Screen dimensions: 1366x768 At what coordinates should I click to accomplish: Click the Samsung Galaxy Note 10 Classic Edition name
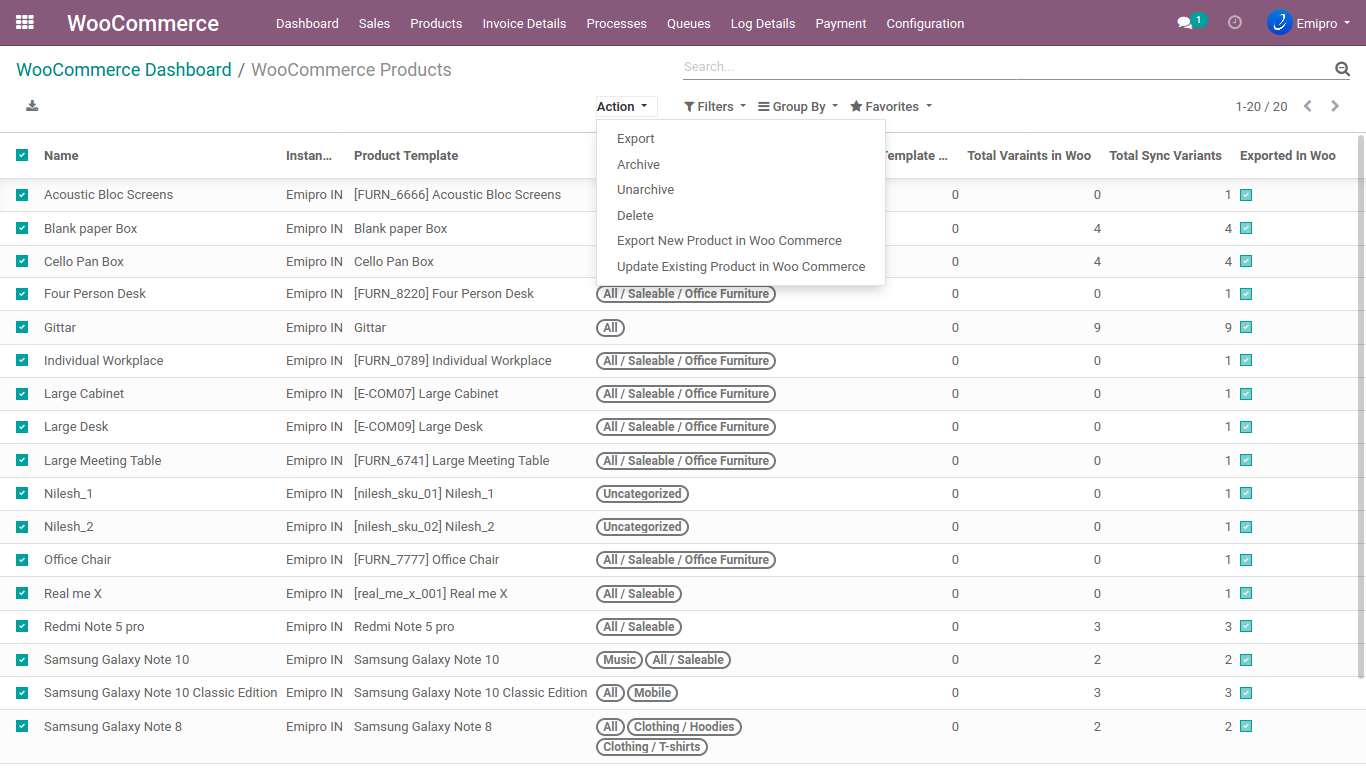161,693
